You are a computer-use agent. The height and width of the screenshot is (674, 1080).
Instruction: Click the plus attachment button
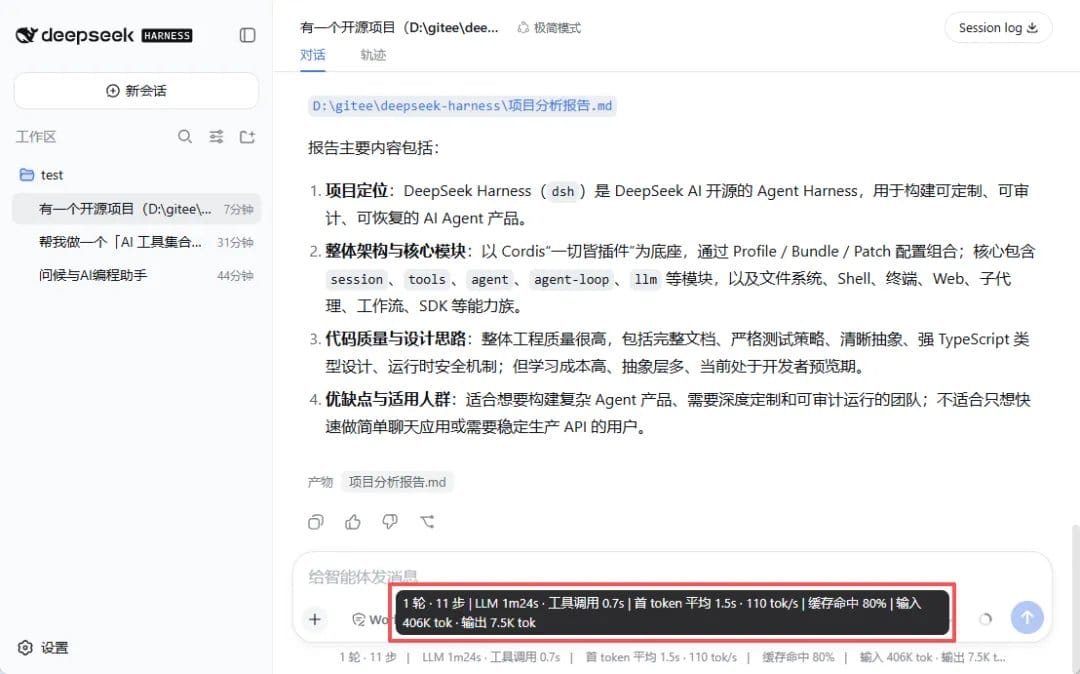(x=315, y=619)
